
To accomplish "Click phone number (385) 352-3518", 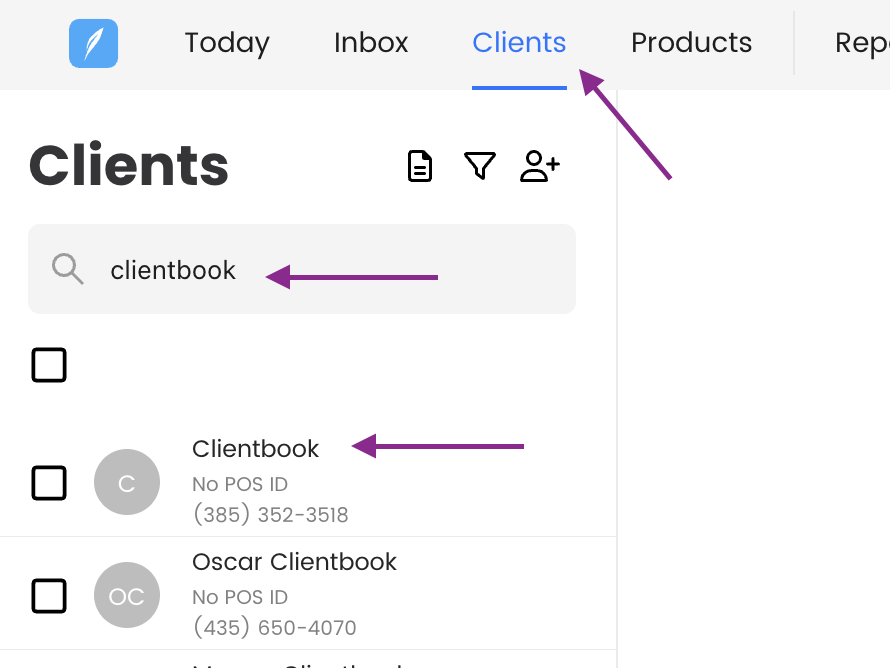I will tap(270, 515).
